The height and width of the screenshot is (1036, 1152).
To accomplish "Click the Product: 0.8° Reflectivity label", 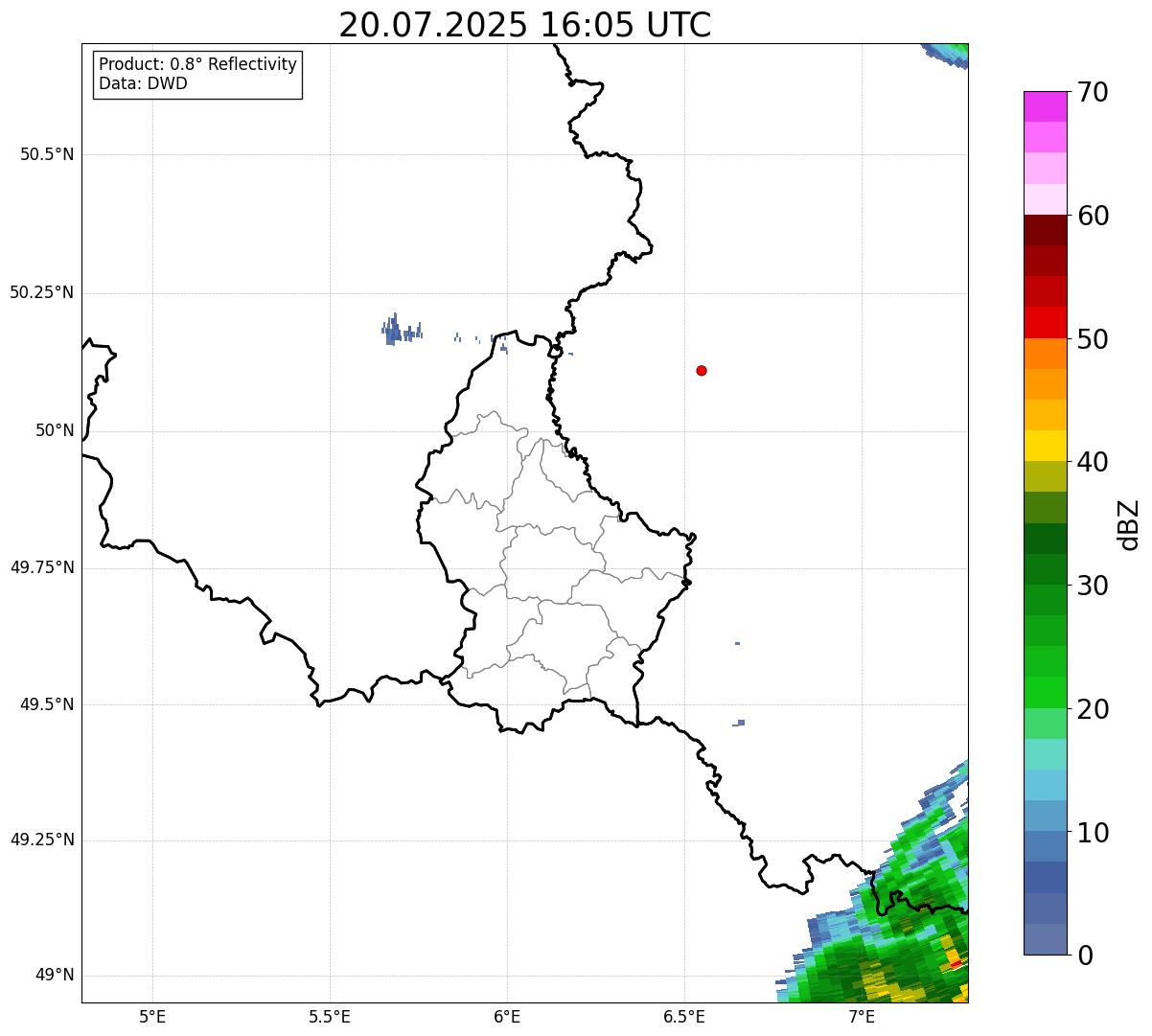I will pos(198,64).
